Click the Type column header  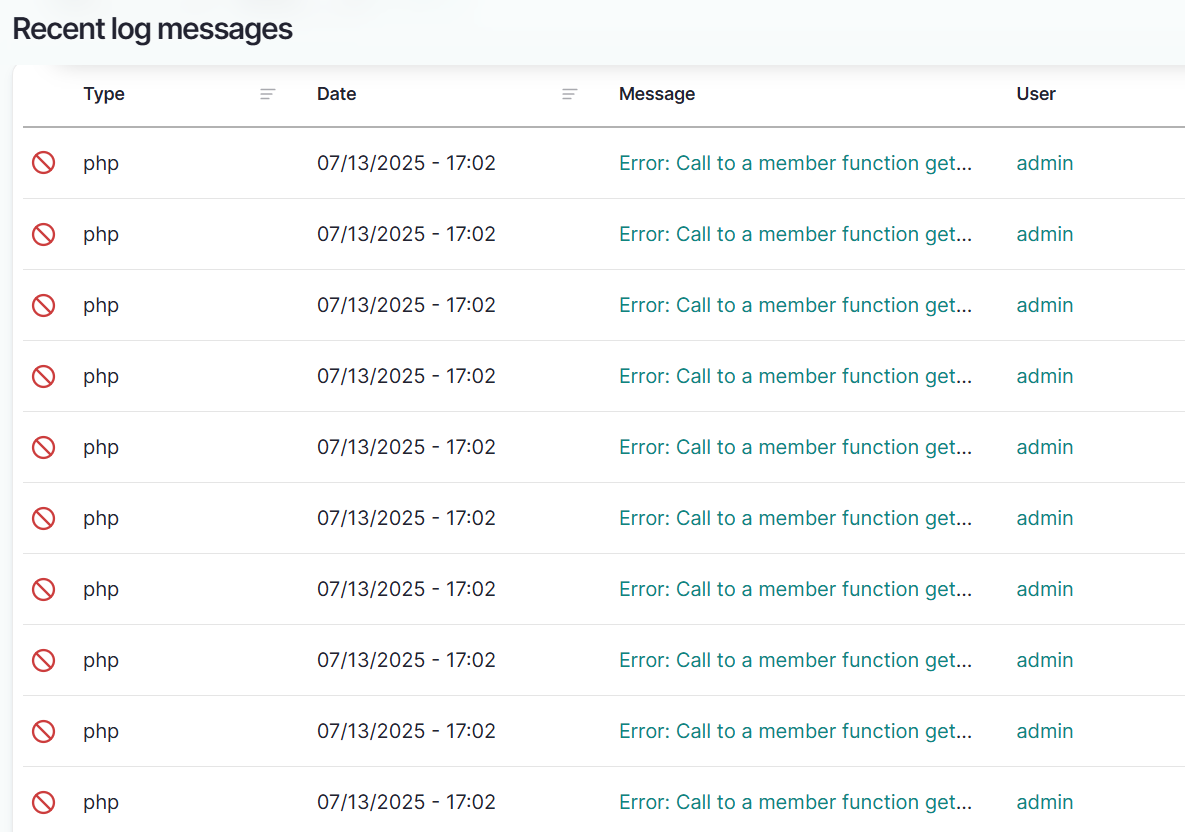tap(104, 94)
